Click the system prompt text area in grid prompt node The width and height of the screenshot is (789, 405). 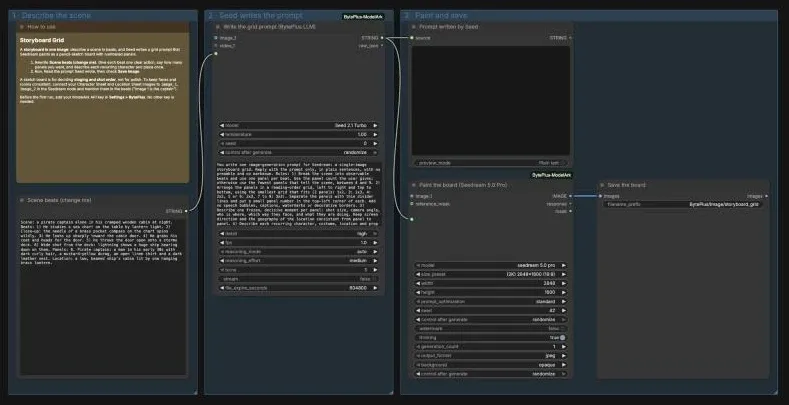299,194
